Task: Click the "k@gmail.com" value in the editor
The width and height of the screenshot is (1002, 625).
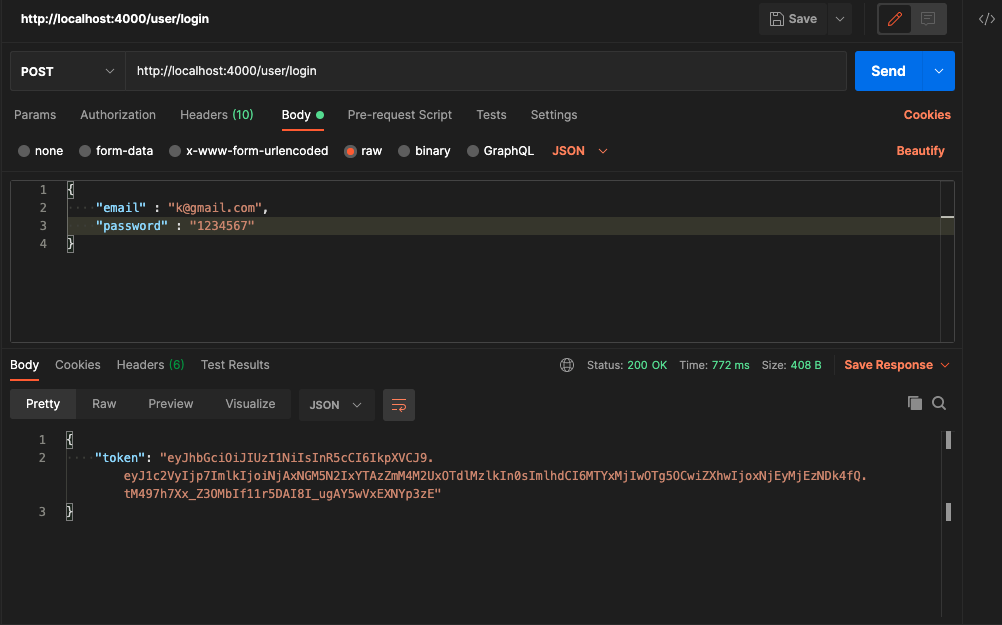Action: click(x=215, y=208)
